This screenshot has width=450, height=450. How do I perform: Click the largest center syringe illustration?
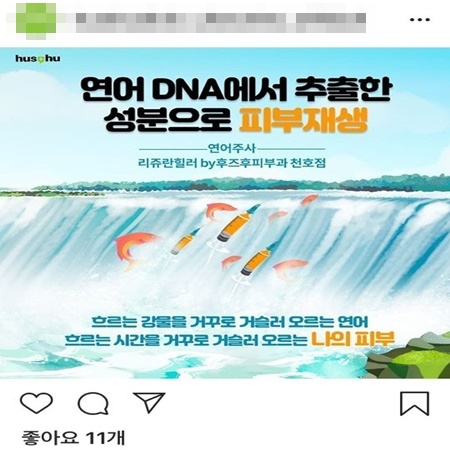point(237,224)
